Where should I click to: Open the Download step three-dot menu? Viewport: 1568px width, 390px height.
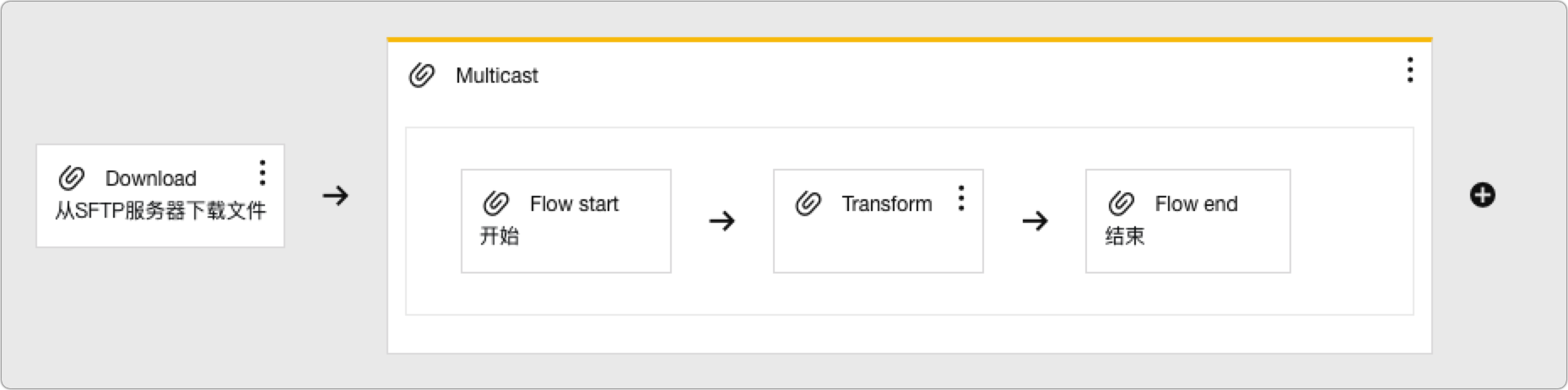tap(262, 173)
